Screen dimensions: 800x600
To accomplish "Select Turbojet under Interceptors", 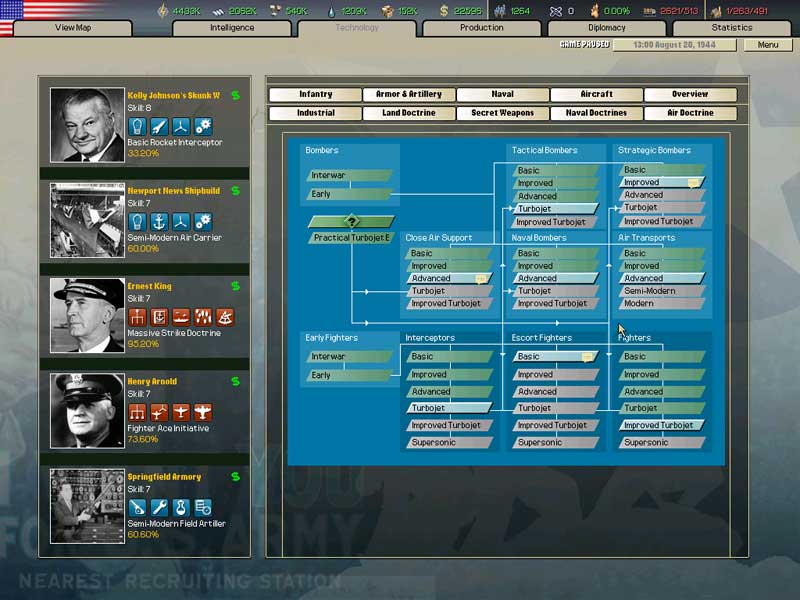I will click(449, 408).
